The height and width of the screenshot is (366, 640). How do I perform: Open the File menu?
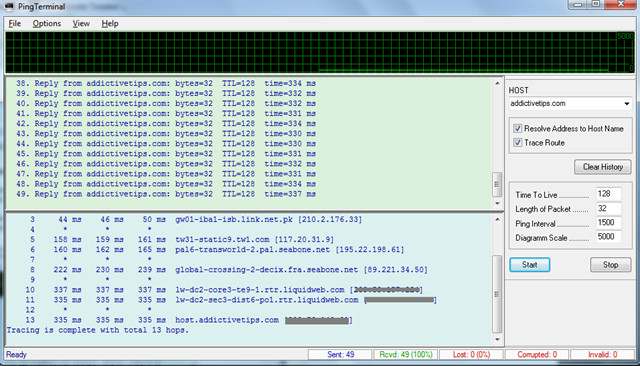(x=15, y=24)
